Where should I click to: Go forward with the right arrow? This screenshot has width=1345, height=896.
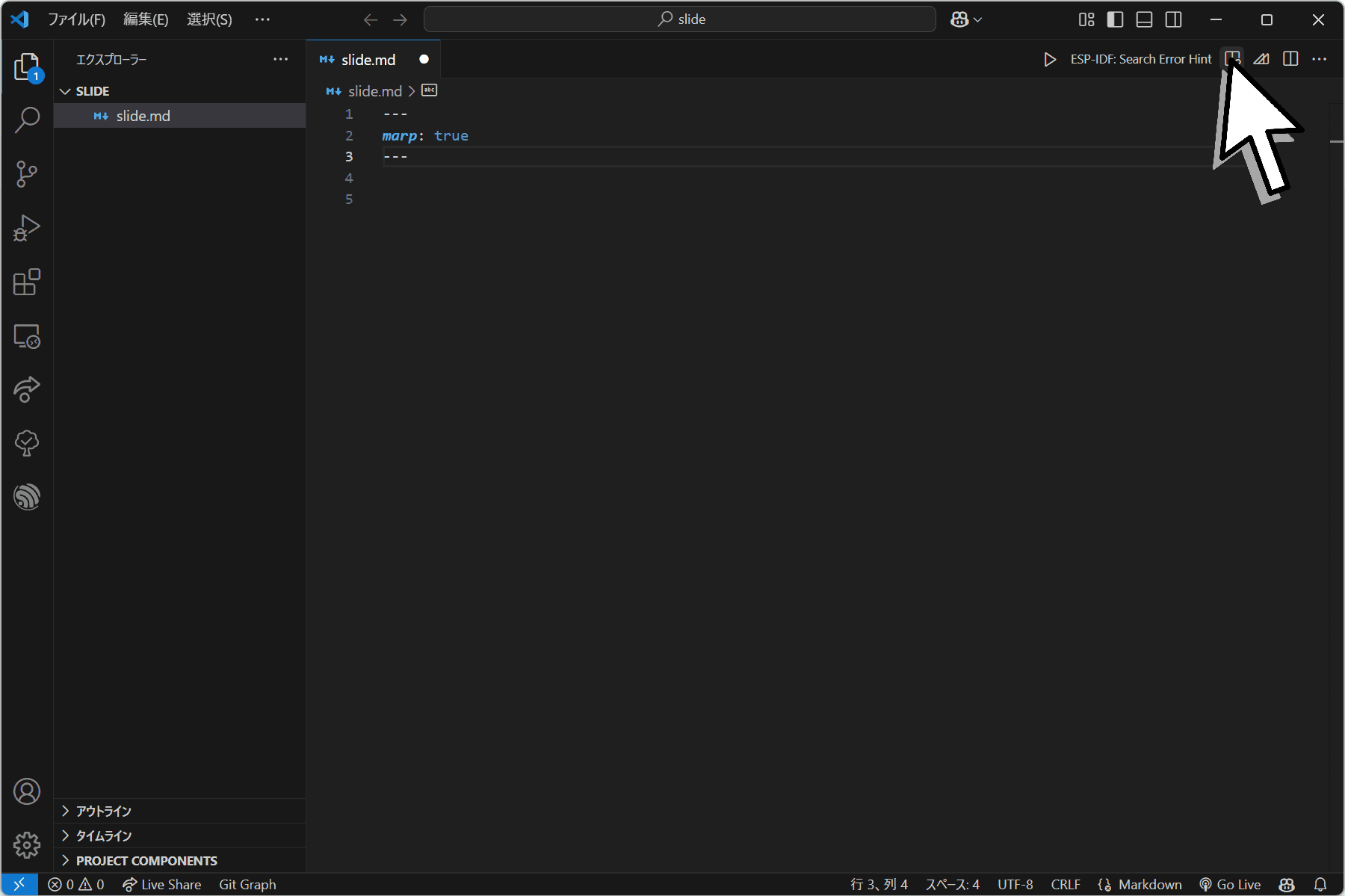point(401,19)
